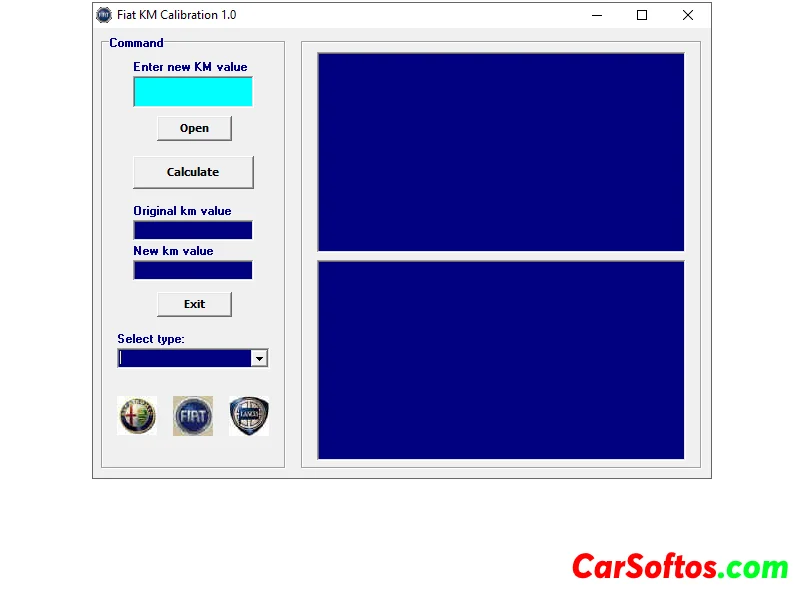Click the Alfa Romeo logo icon
Viewport: 800px width, 600px height.
(x=137, y=415)
